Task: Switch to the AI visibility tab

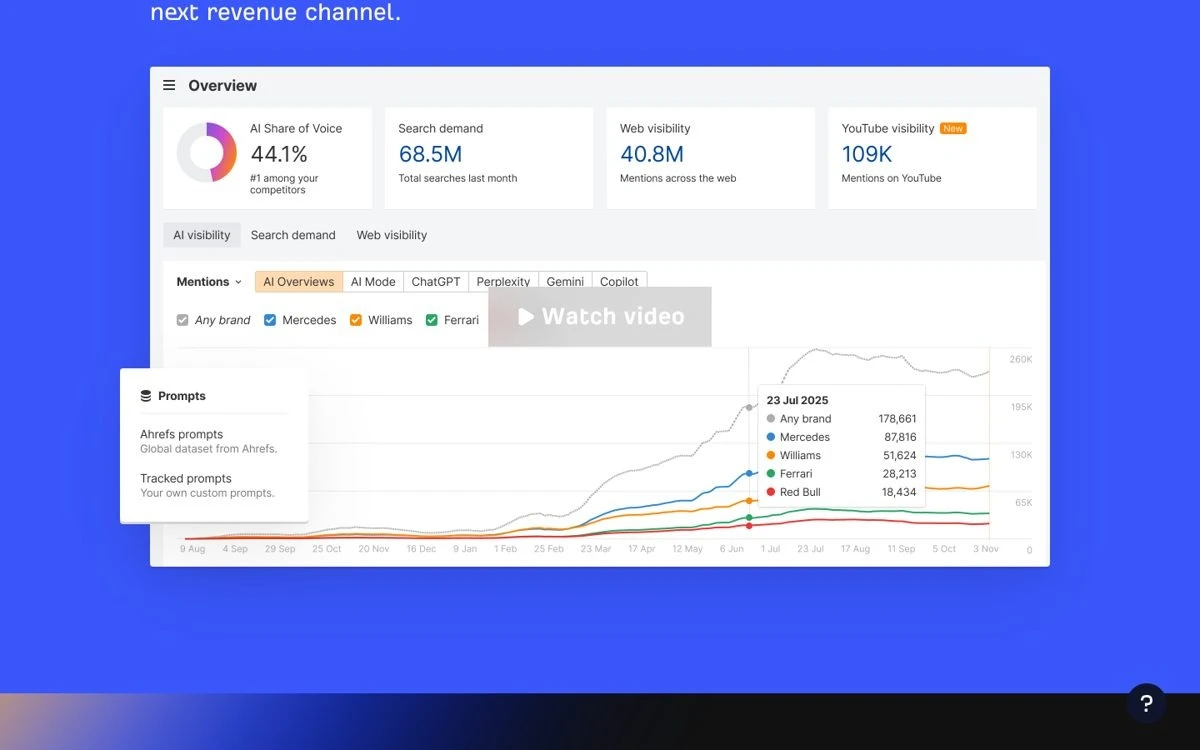Action: 202,235
